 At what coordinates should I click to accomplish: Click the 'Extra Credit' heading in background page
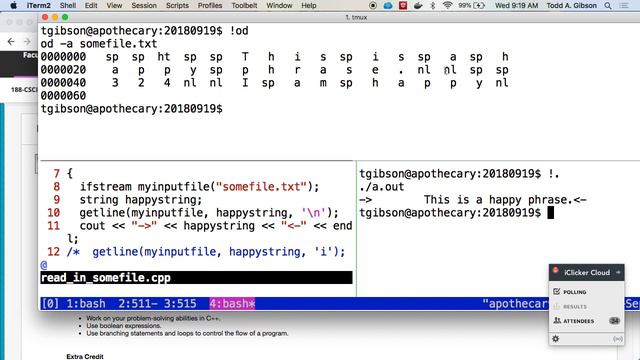pos(85,356)
